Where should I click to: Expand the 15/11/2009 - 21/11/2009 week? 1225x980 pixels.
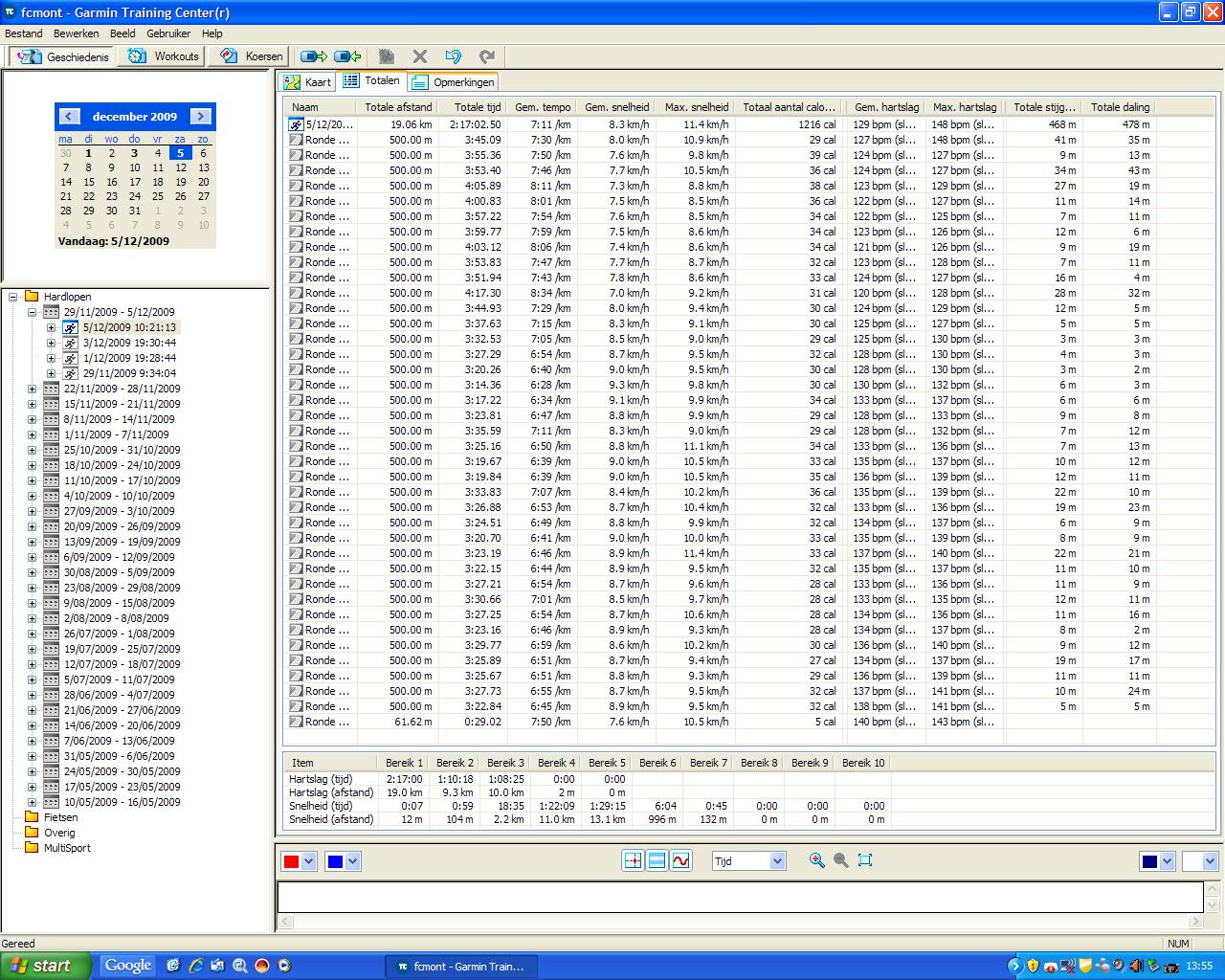(x=32, y=404)
